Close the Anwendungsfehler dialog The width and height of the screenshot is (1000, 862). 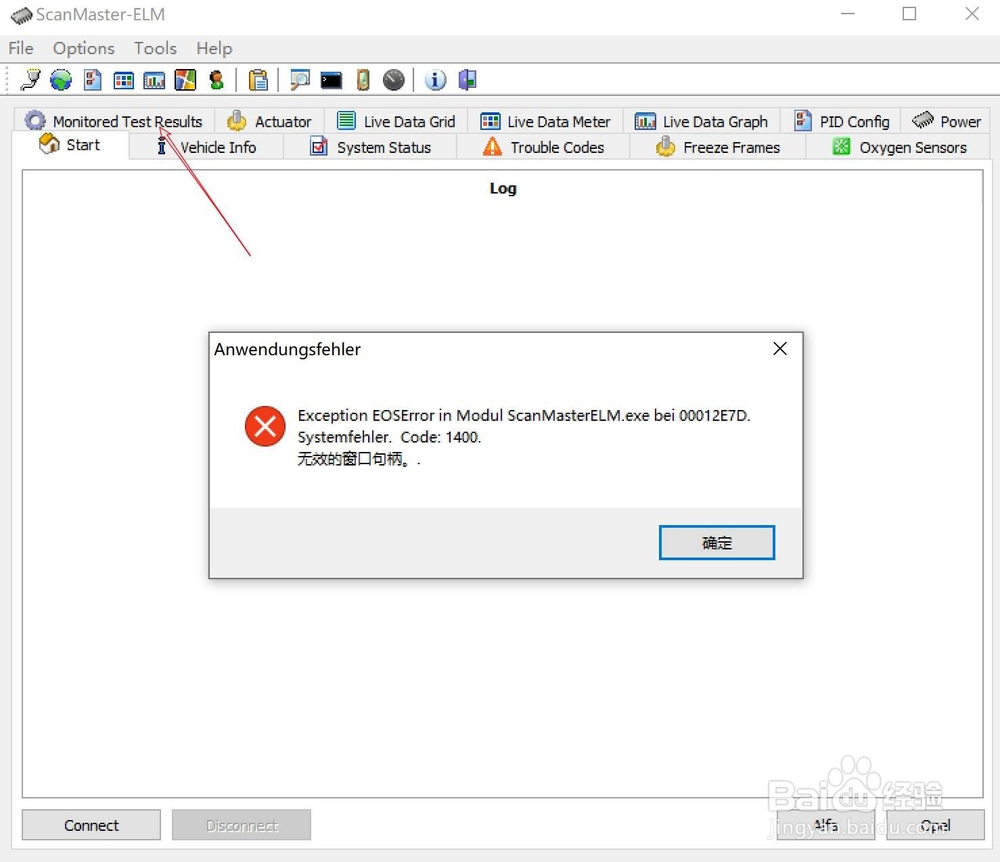779,349
